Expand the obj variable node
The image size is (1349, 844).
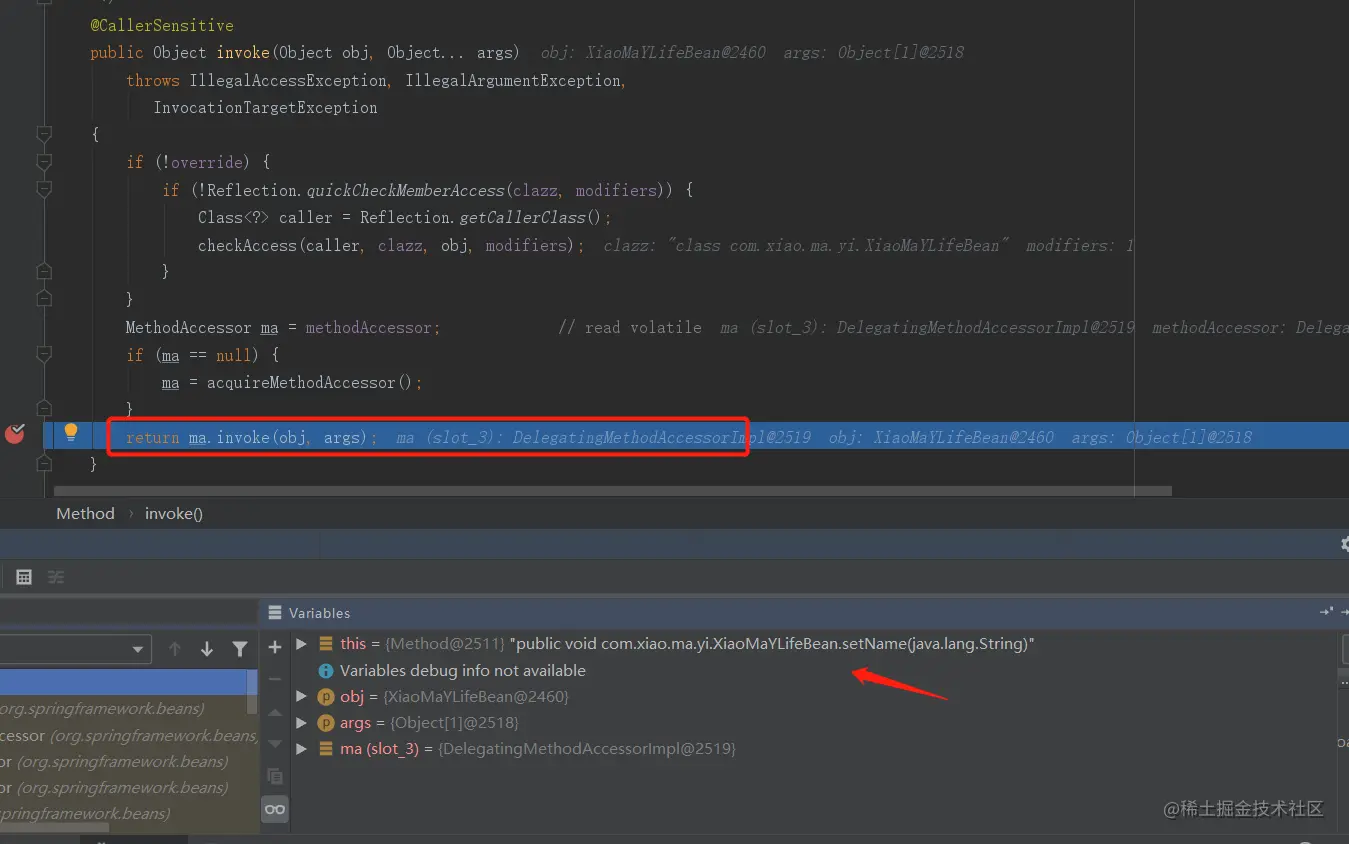302,696
